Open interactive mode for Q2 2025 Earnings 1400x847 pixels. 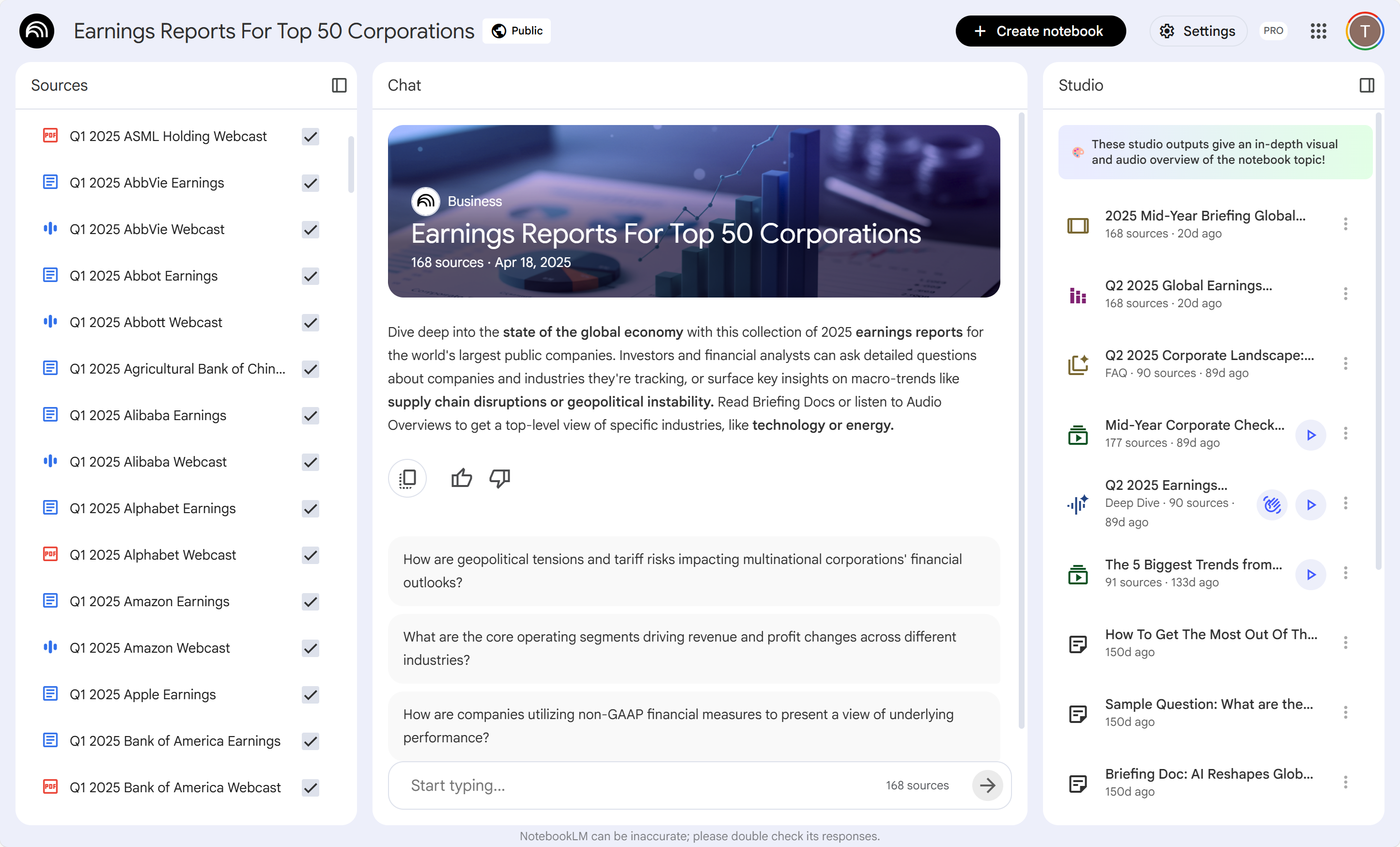[x=1272, y=504]
